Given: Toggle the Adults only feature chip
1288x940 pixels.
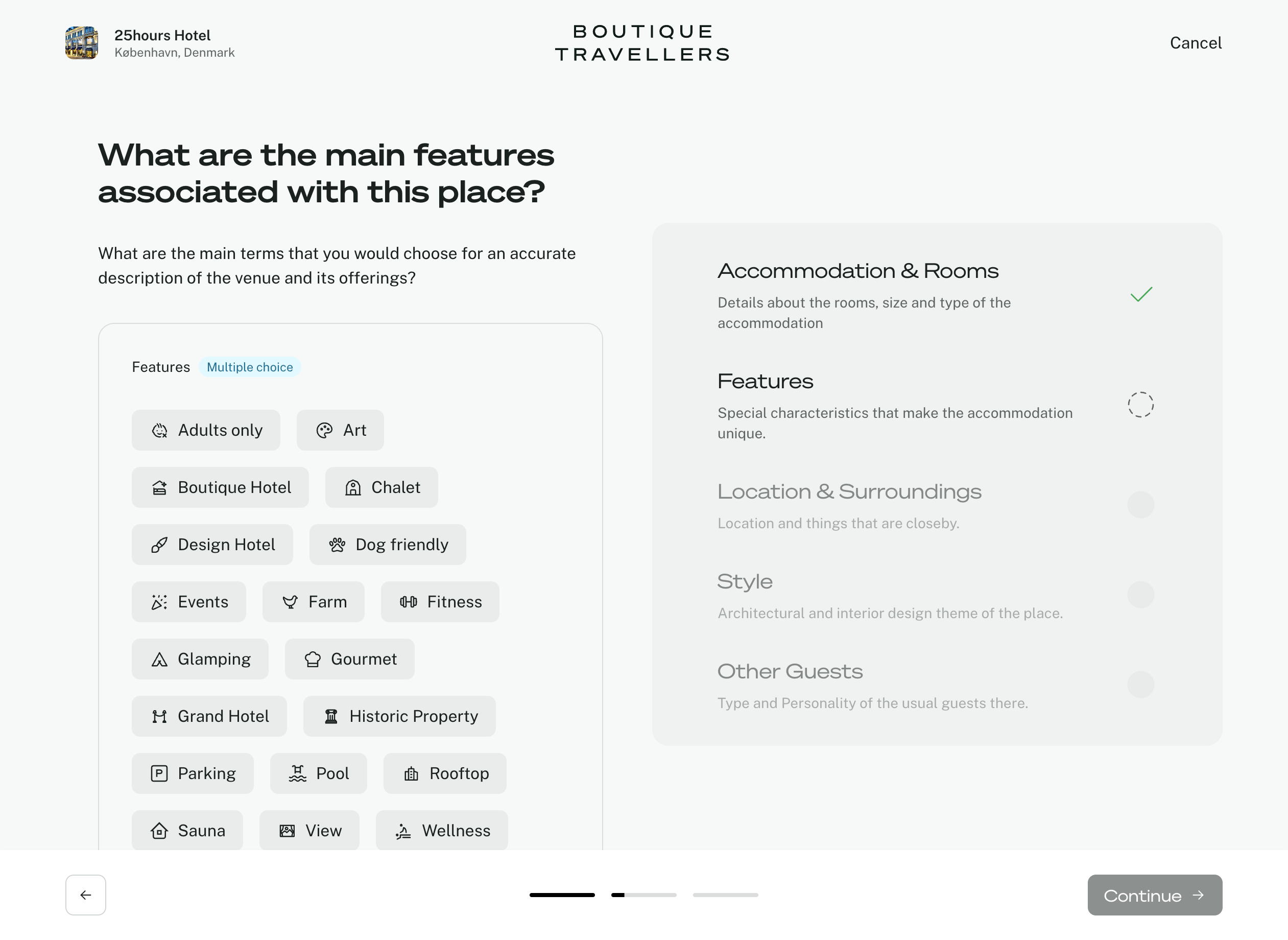Looking at the screenshot, I should tap(206, 430).
